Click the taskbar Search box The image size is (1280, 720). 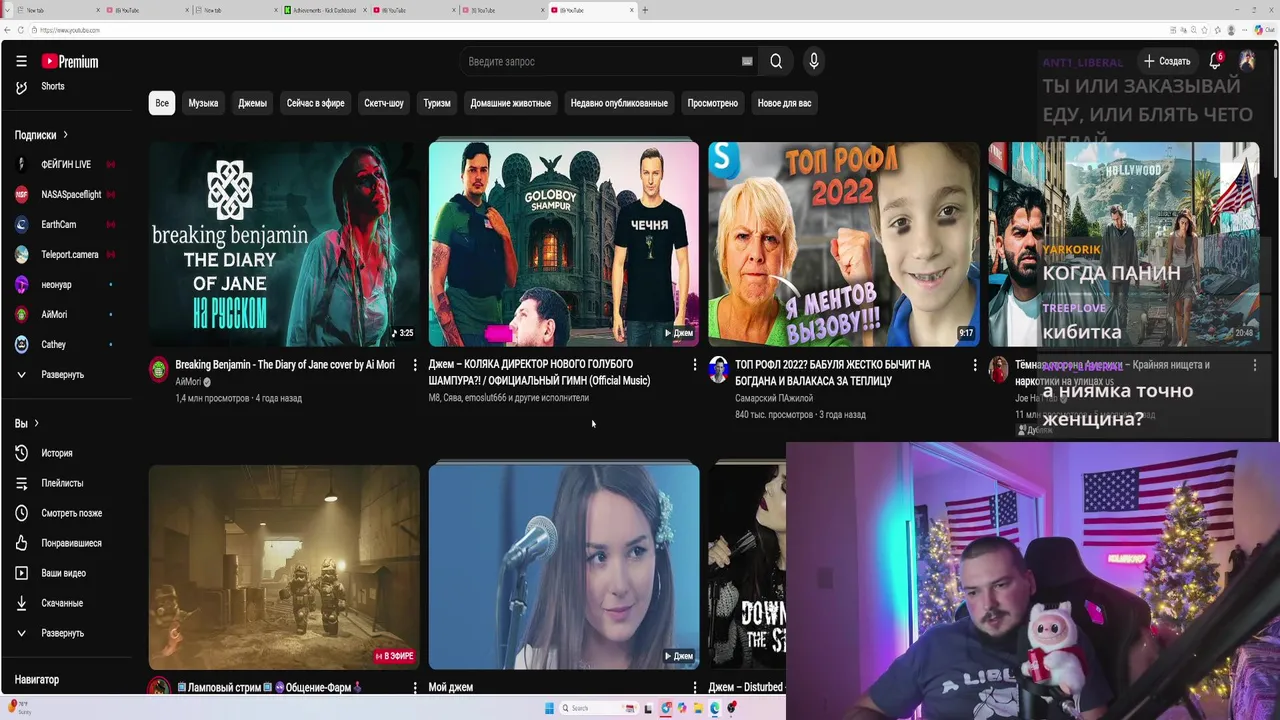599,708
